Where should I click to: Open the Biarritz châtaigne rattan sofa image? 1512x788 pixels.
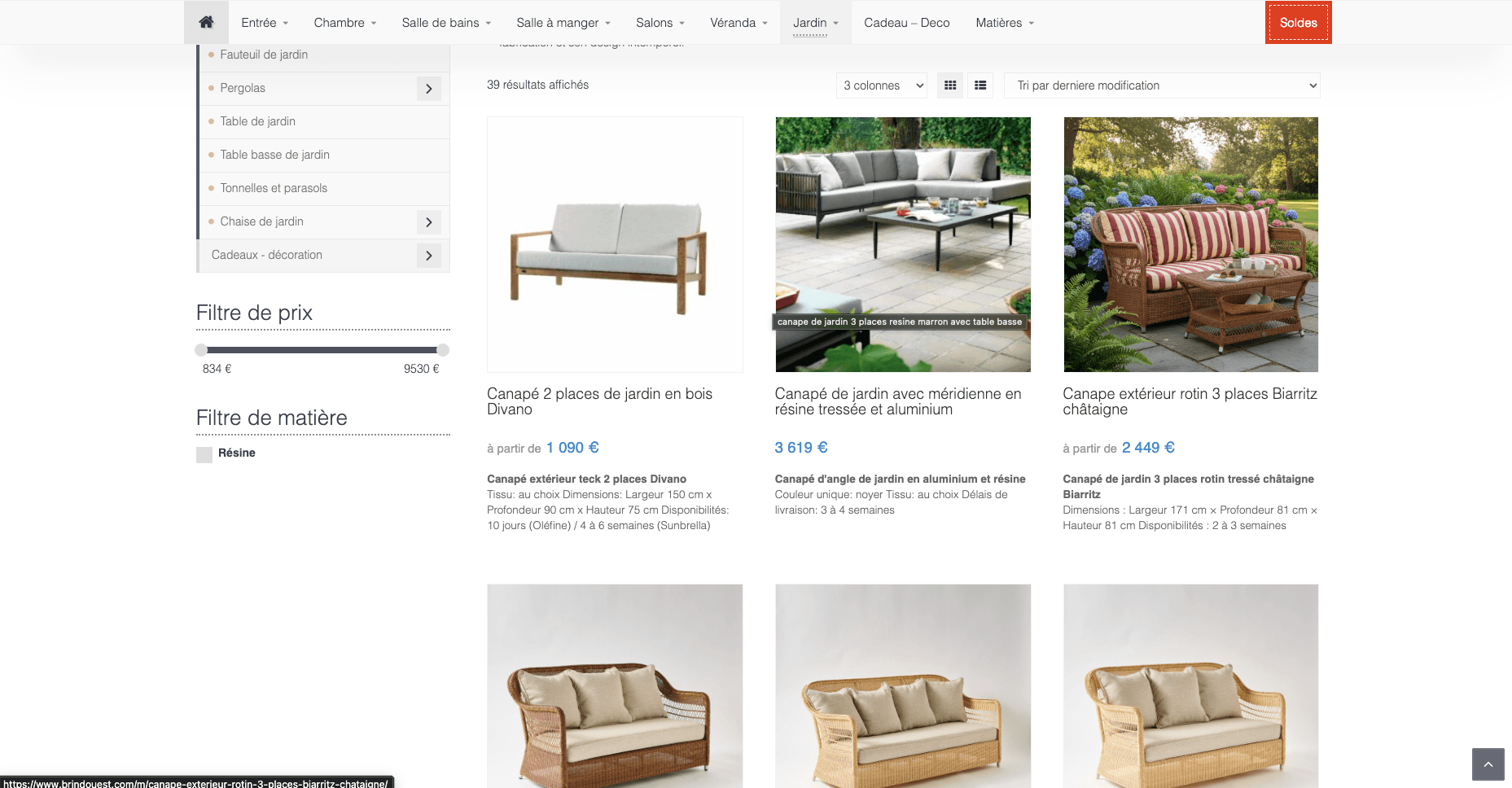(1190, 244)
